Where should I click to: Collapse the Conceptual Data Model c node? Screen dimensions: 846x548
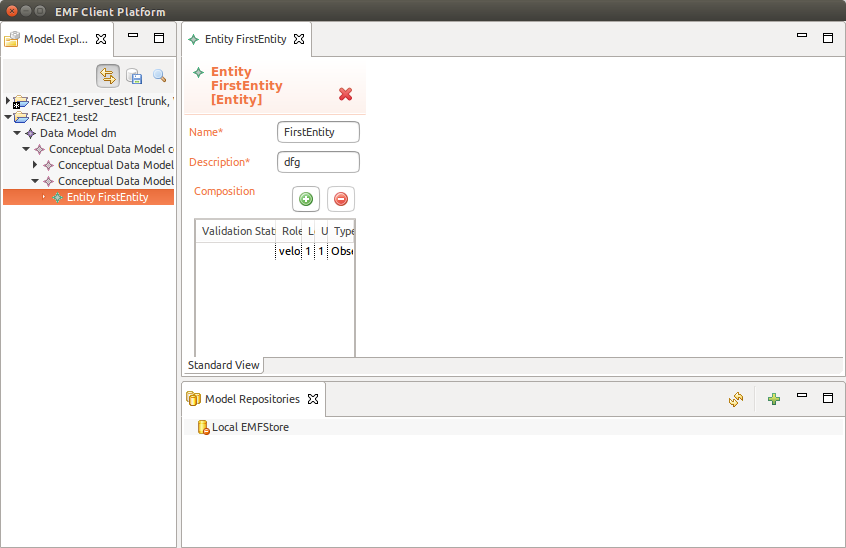[x=26, y=149]
